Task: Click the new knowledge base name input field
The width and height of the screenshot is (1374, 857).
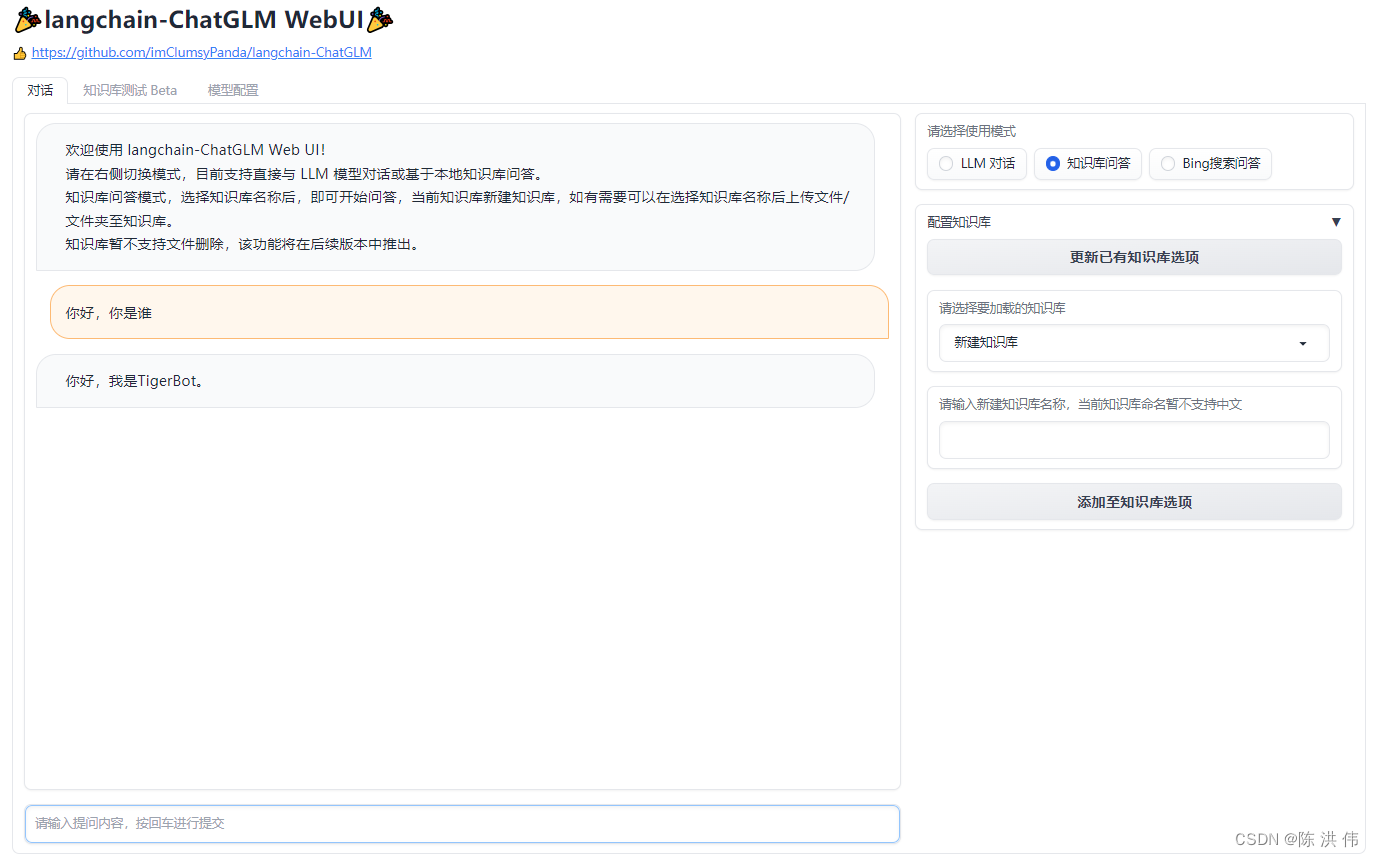Action: [1134, 440]
